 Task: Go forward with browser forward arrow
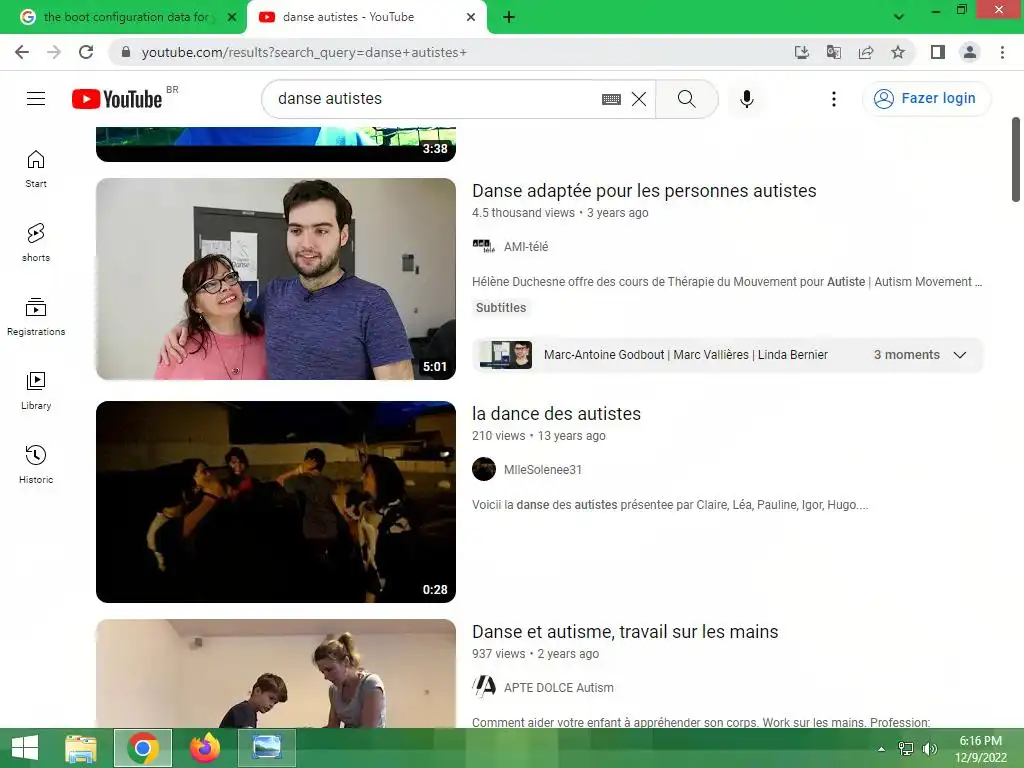pyautogui.click(x=54, y=52)
